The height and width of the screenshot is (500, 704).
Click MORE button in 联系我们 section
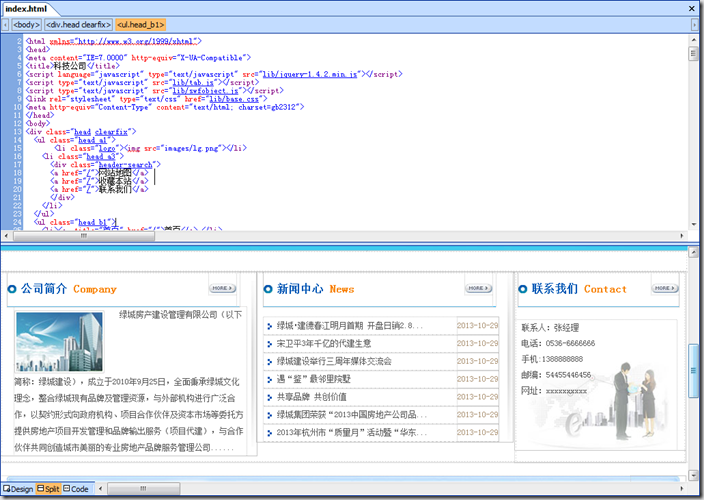pos(665,288)
